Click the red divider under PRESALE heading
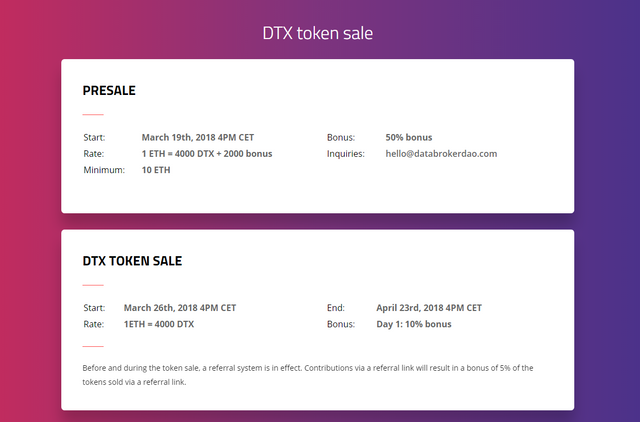Screen dimensions: 640x422 (x=93, y=115)
